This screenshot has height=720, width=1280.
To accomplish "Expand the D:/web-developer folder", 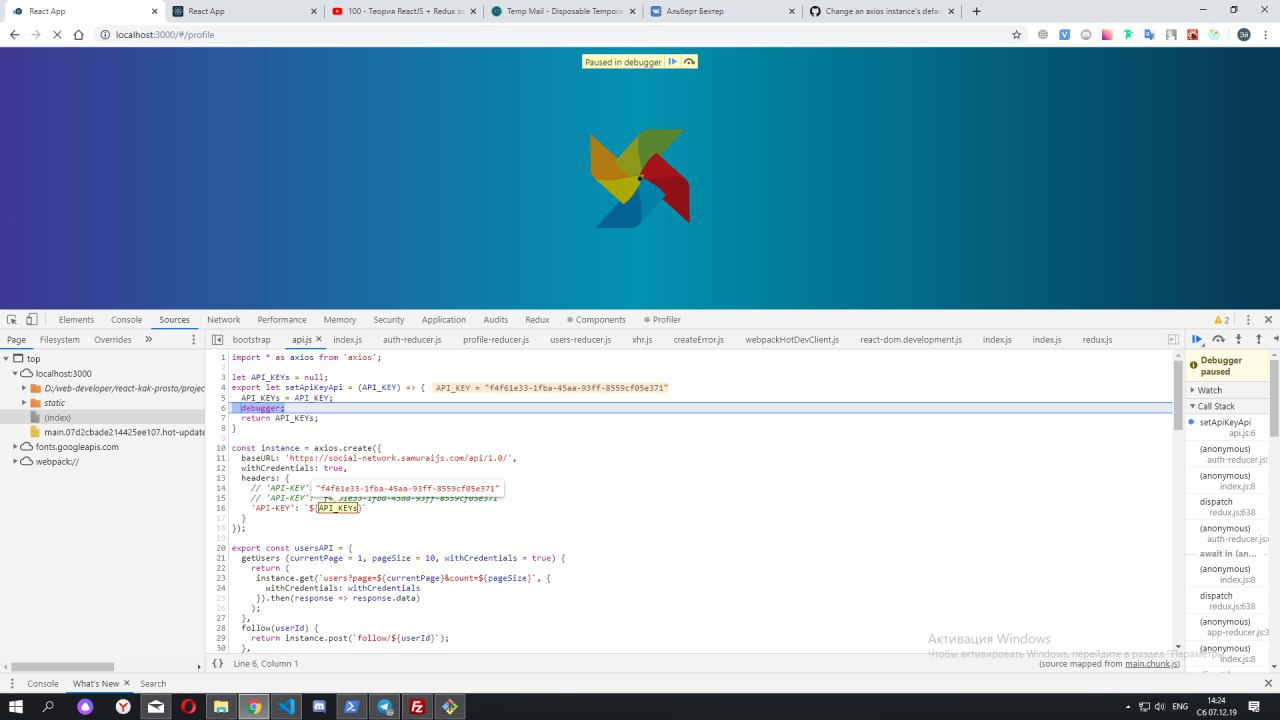I will (x=24, y=388).
